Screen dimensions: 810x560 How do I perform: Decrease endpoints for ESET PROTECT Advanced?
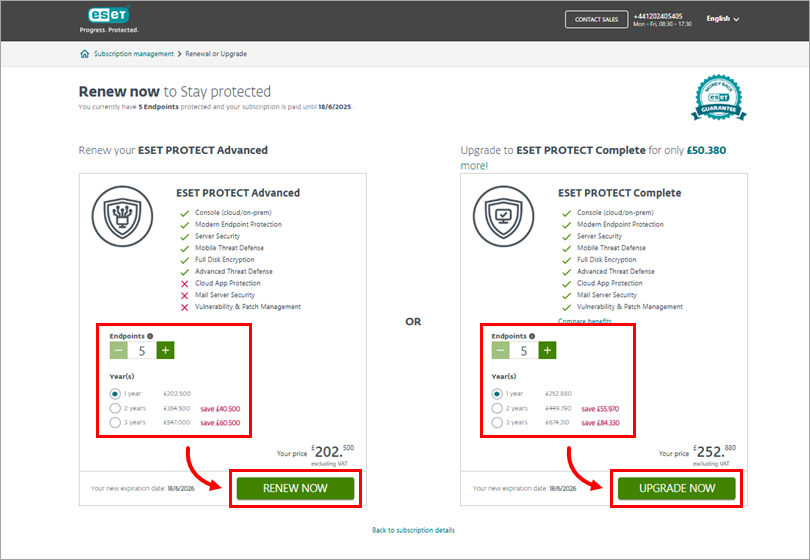click(118, 351)
